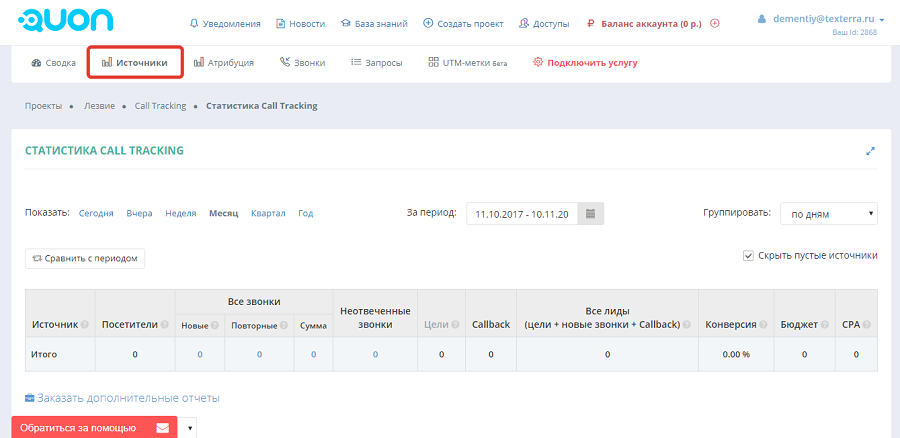
Task: Click the 0.00 % conversion cell
Action: 736,354
